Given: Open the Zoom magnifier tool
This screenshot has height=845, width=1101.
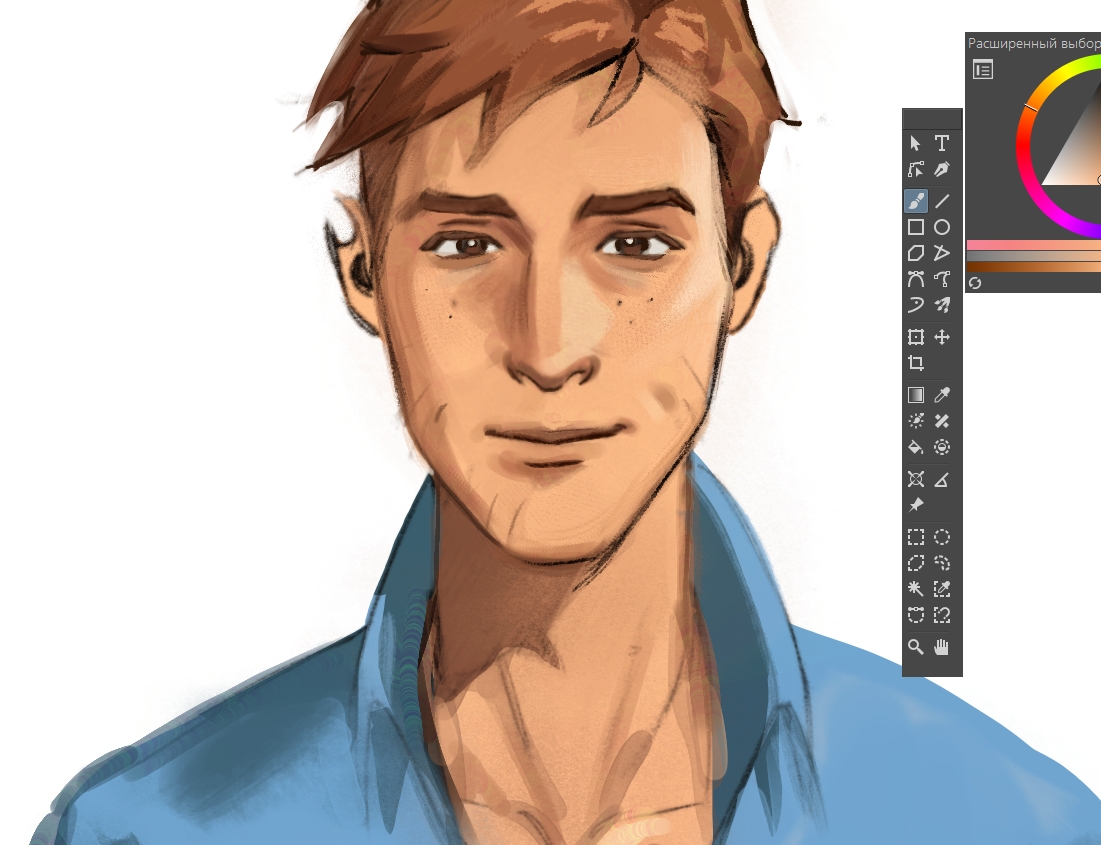Looking at the screenshot, I should pyautogui.click(x=916, y=647).
